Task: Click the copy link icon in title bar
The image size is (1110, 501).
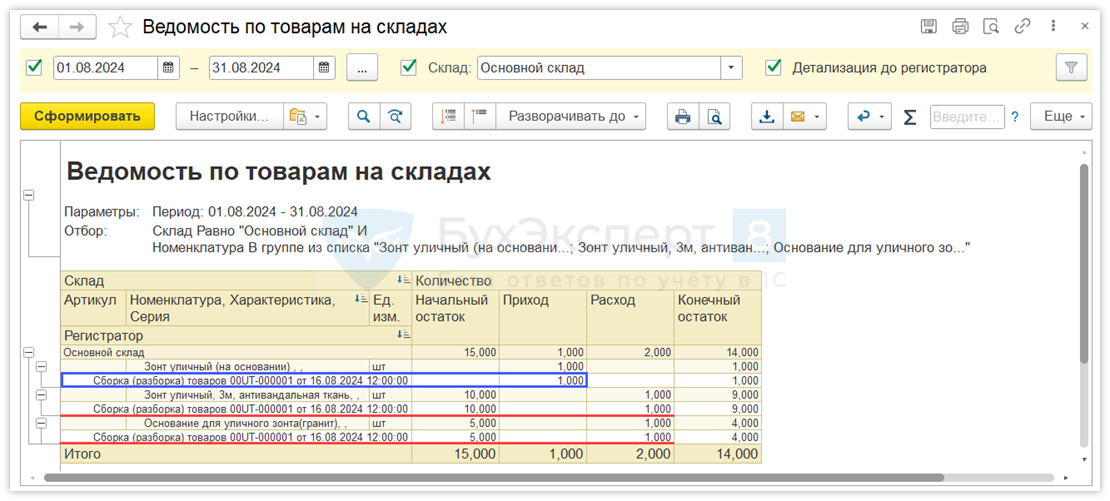Action: point(1022,27)
